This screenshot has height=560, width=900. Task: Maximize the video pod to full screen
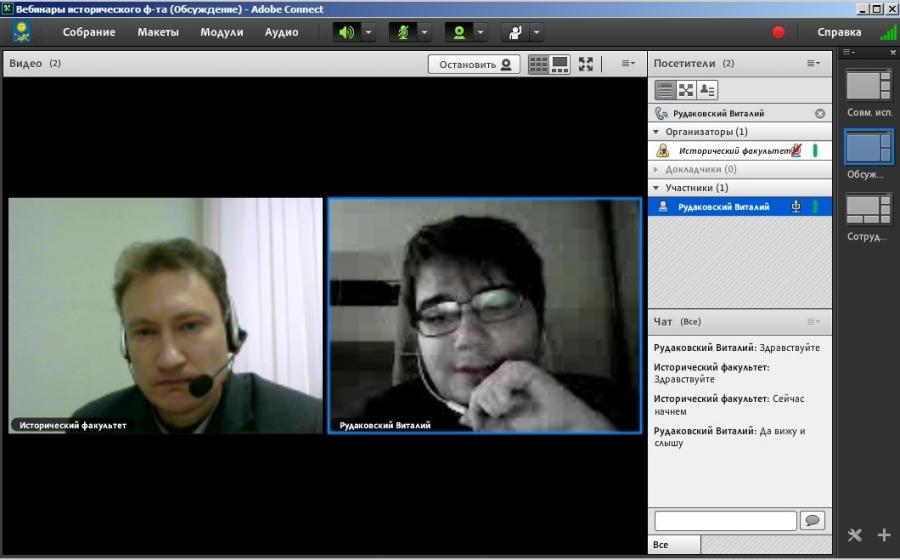tap(585, 64)
